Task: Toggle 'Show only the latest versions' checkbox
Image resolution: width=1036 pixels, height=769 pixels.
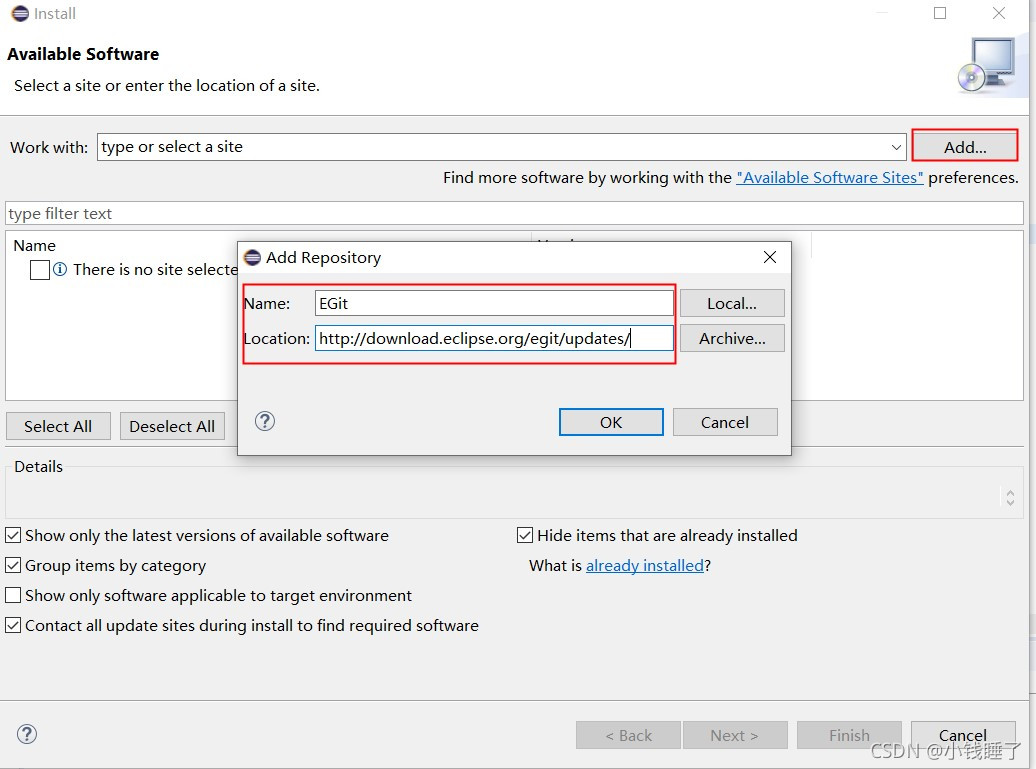Action: tap(13, 535)
